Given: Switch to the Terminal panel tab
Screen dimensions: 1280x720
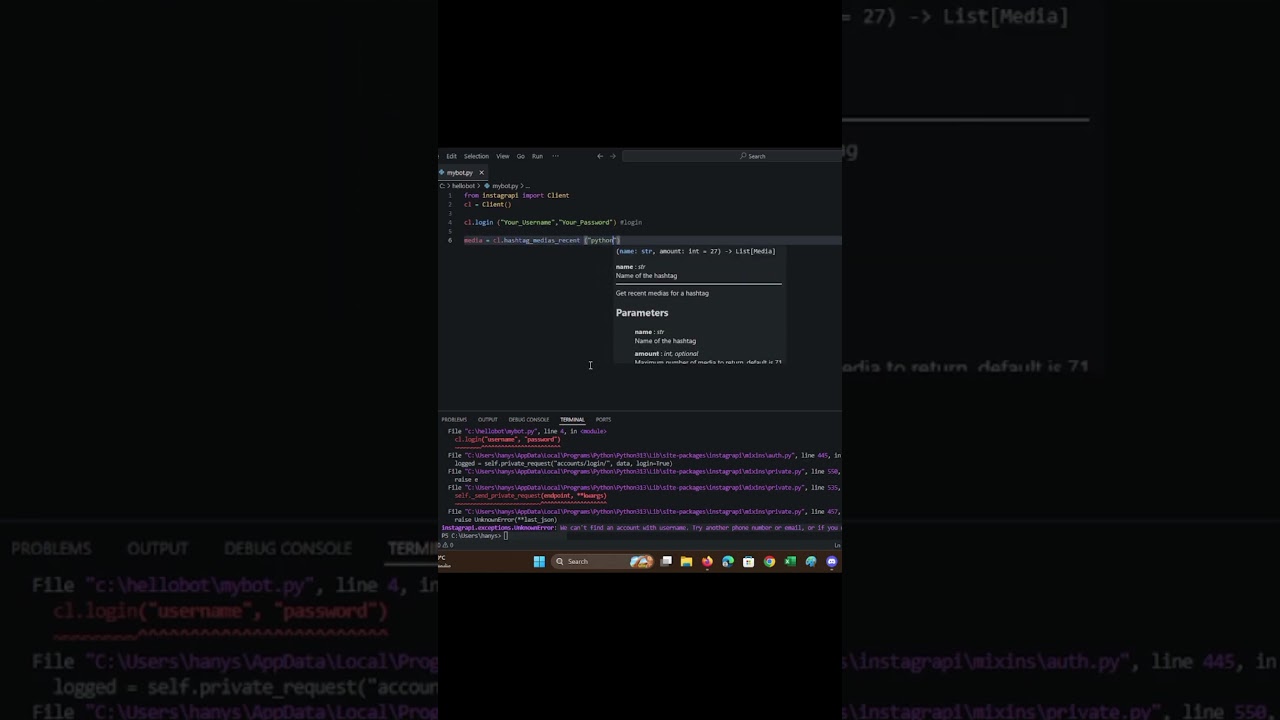Looking at the screenshot, I should [572, 419].
